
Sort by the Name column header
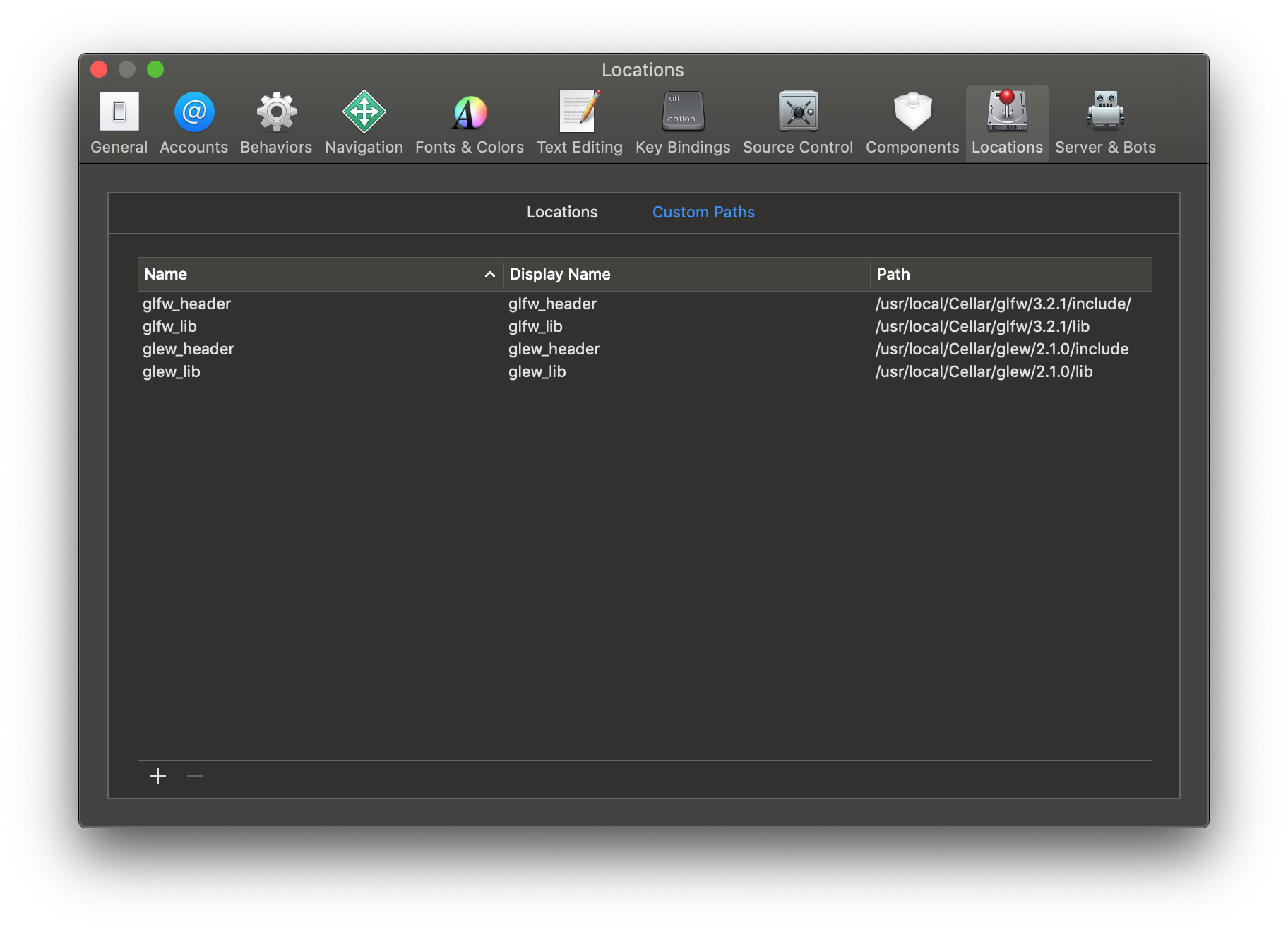point(321,274)
